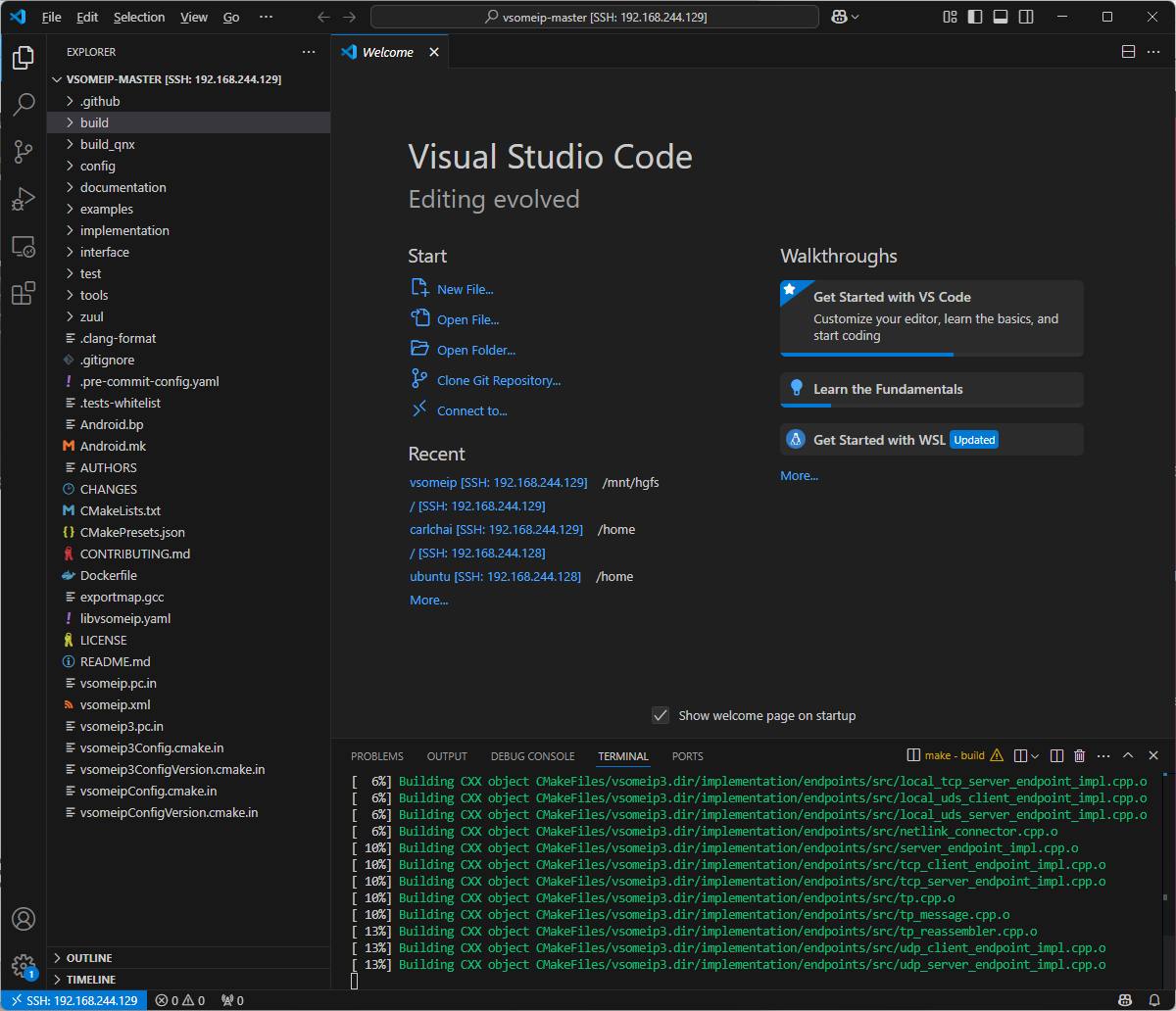Open the Copilot chat icon in title bar
The height and width of the screenshot is (1011, 1176).
pos(840,17)
